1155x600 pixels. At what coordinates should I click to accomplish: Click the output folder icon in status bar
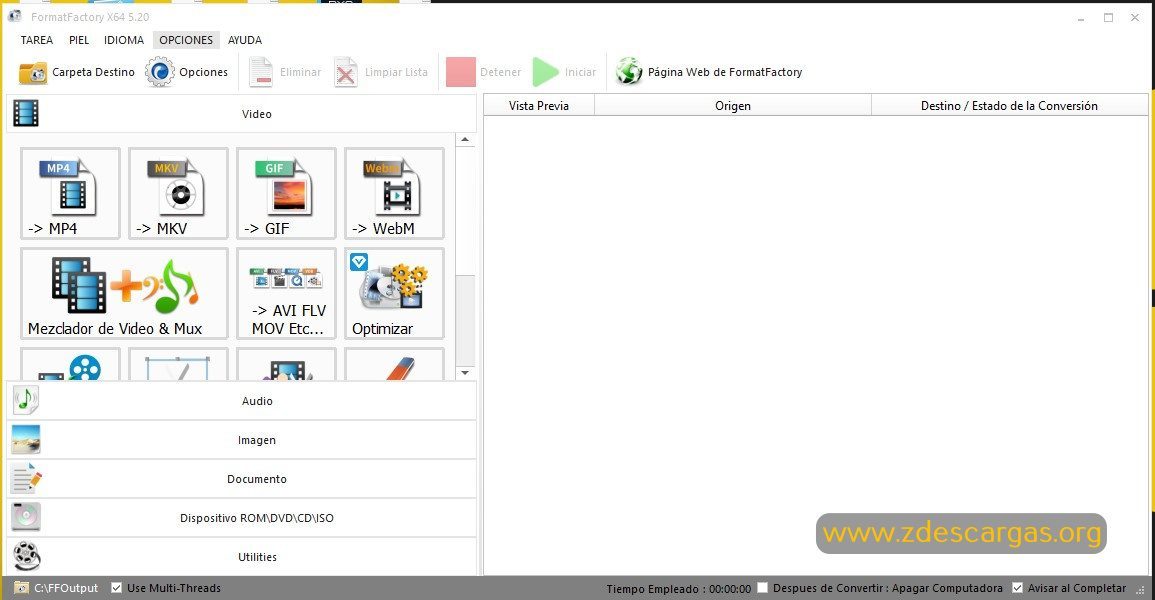coord(21,587)
